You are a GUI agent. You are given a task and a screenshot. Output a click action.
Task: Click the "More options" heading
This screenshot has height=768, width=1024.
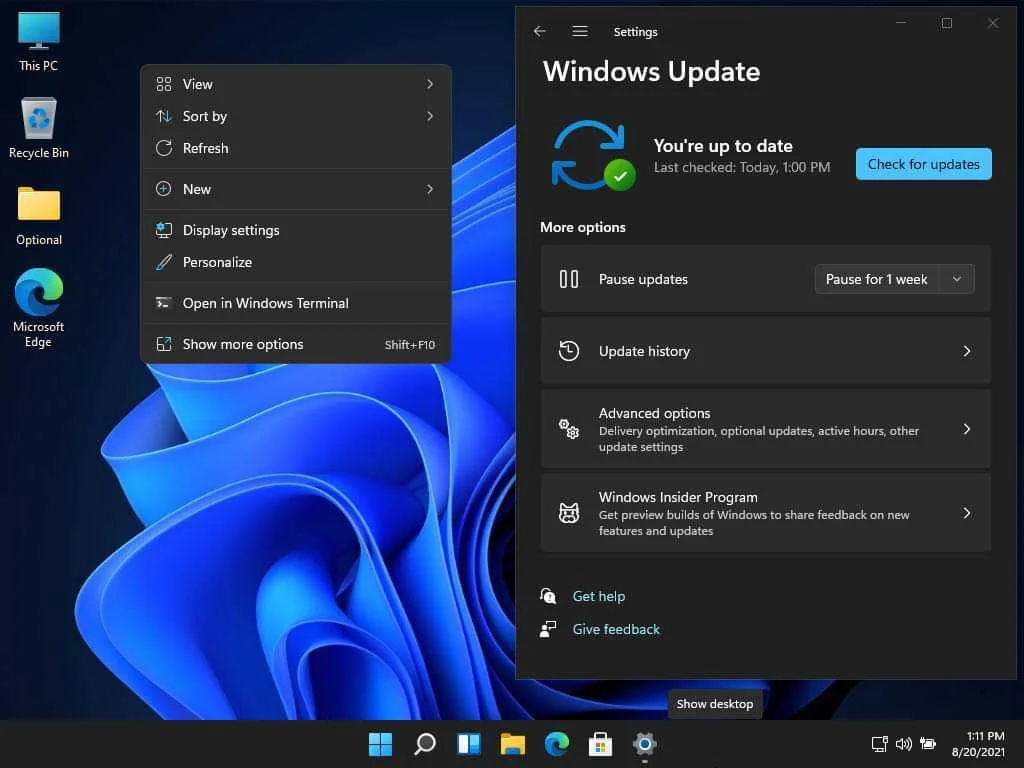coord(583,227)
